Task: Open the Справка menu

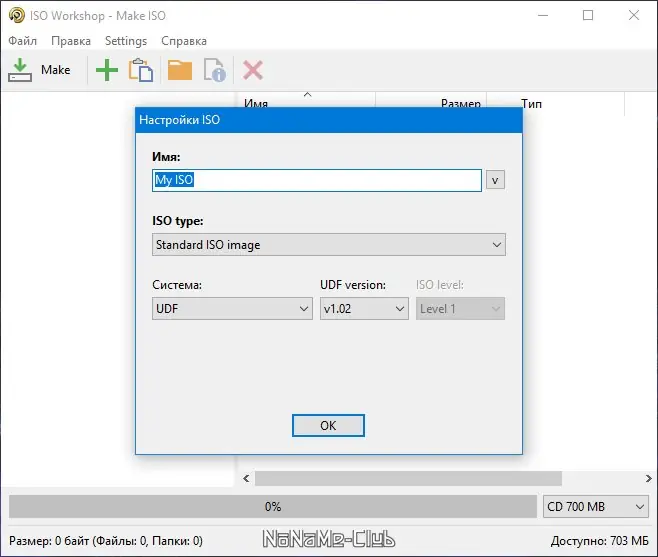Action: click(184, 41)
